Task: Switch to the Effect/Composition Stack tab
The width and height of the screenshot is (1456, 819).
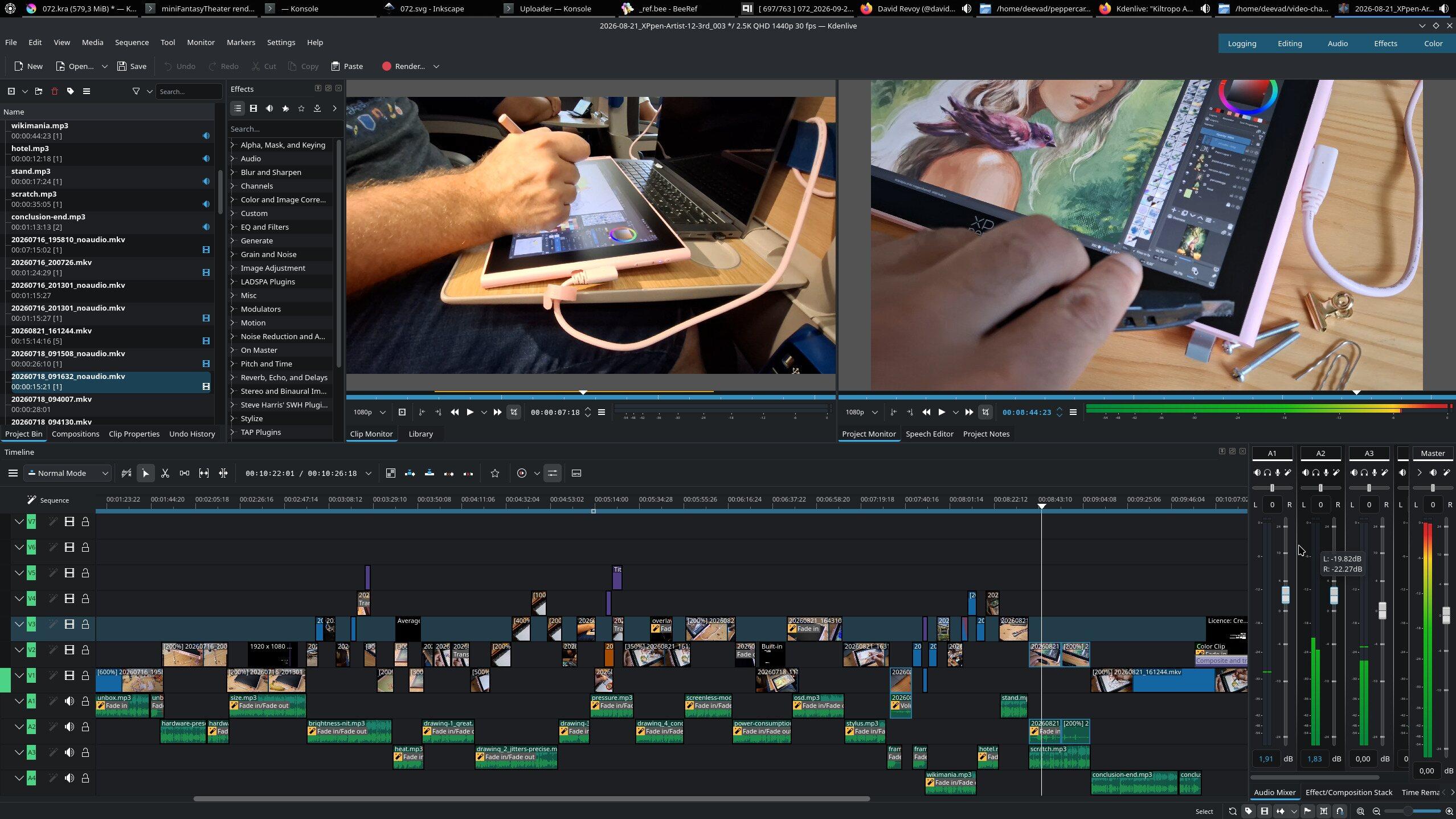Action: pyautogui.click(x=1348, y=792)
